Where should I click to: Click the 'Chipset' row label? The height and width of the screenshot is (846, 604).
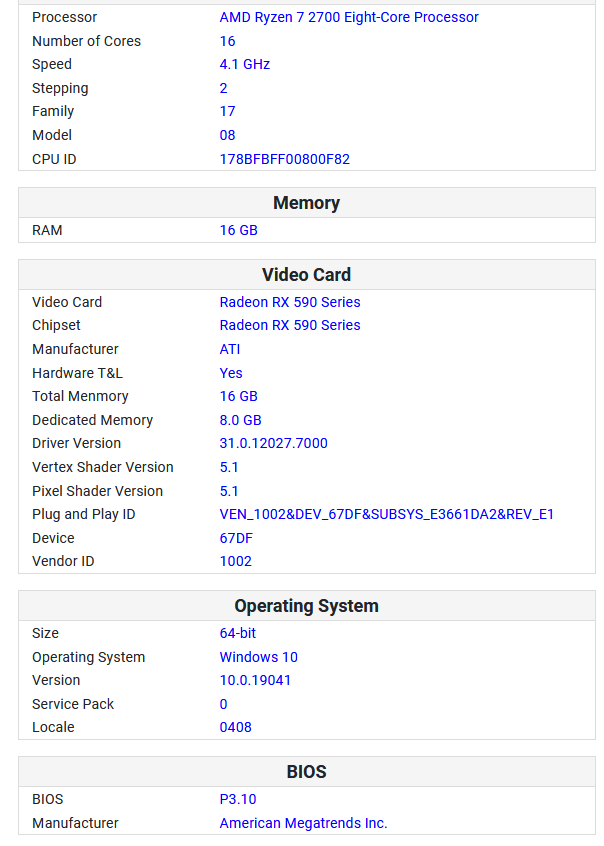point(56,325)
